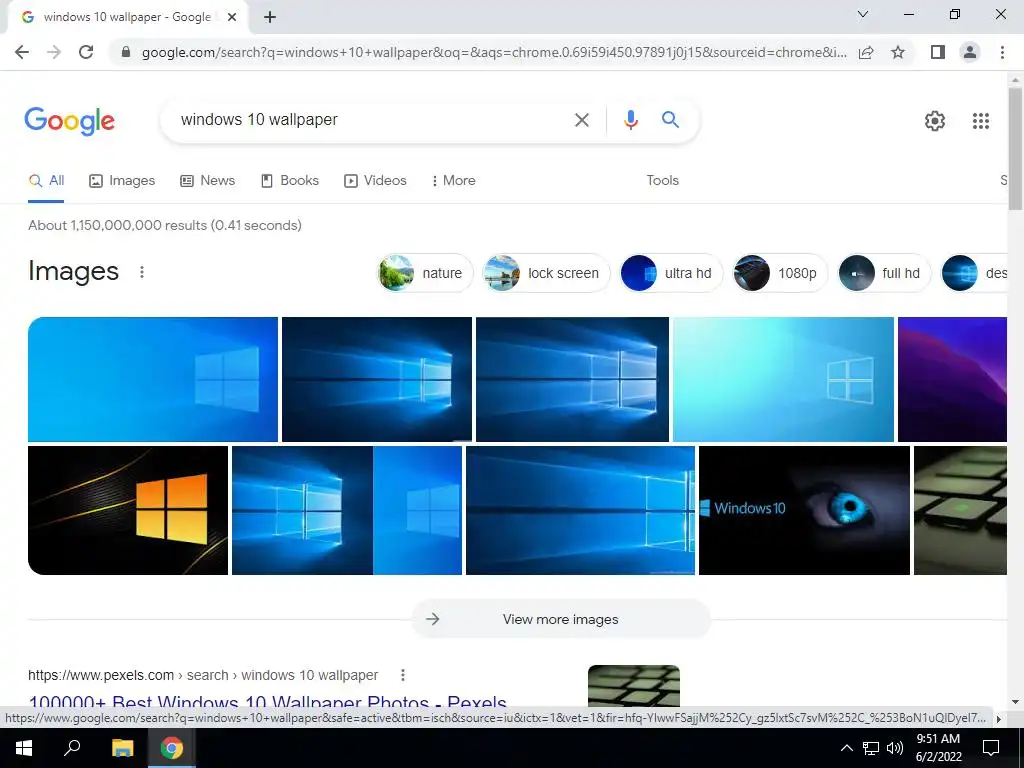Viewport: 1024px width, 768px height.
Task: Click the Chrome taskbar icon
Action: (x=172, y=748)
